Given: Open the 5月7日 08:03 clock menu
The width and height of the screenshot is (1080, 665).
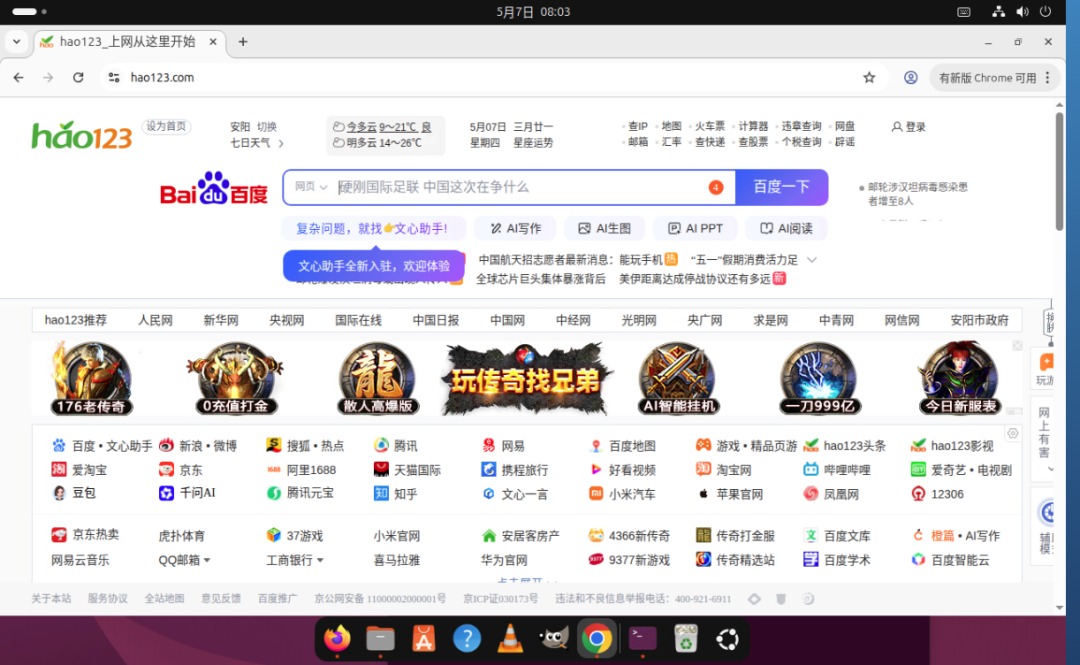Looking at the screenshot, I should coord(533,12).
